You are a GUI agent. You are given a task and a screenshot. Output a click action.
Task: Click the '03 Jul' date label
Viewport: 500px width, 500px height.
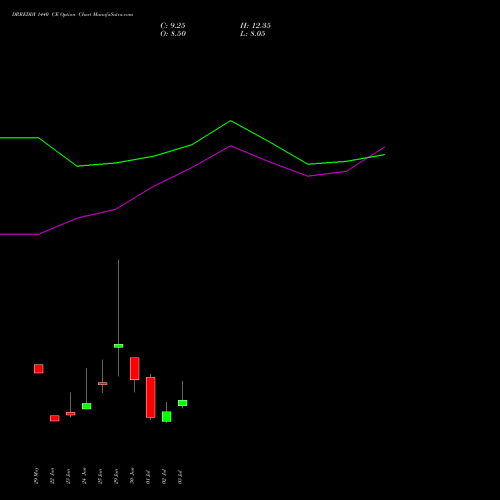(180, 477)
